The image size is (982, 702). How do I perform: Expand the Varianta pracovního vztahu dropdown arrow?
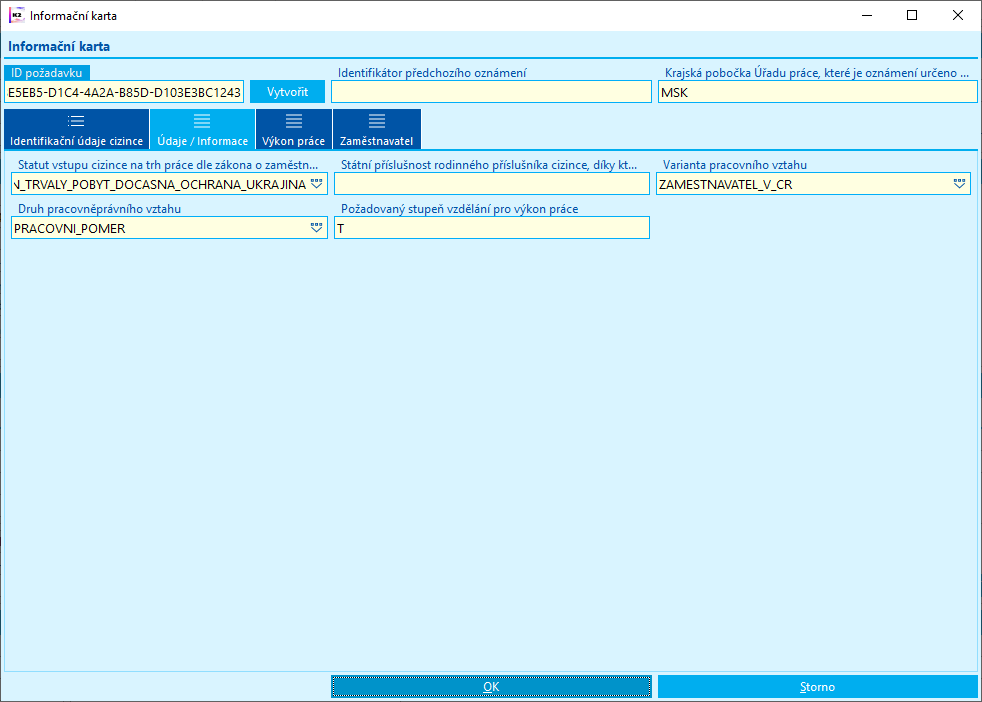[959, 184]
